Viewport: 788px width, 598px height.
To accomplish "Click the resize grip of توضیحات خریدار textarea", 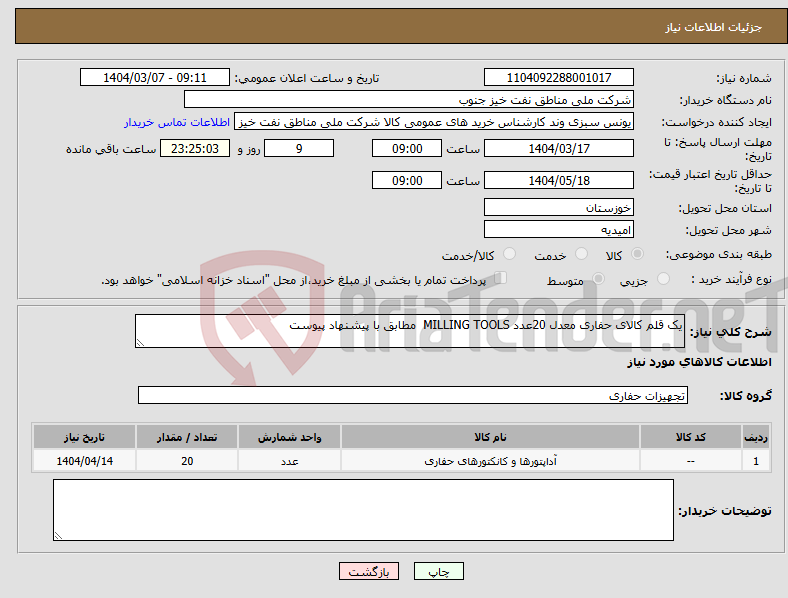I will click(x=58, y=536).
